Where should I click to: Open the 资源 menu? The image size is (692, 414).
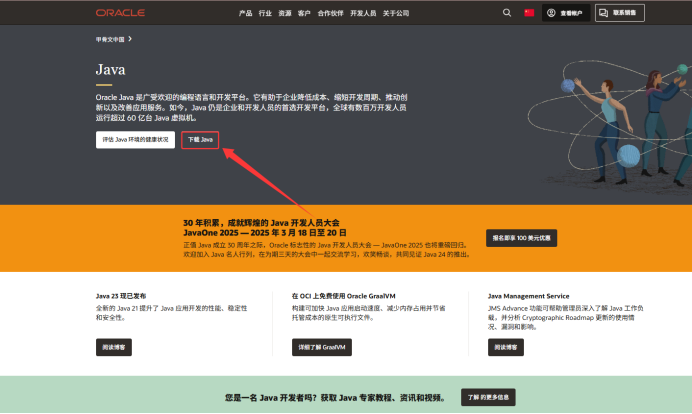285,13
